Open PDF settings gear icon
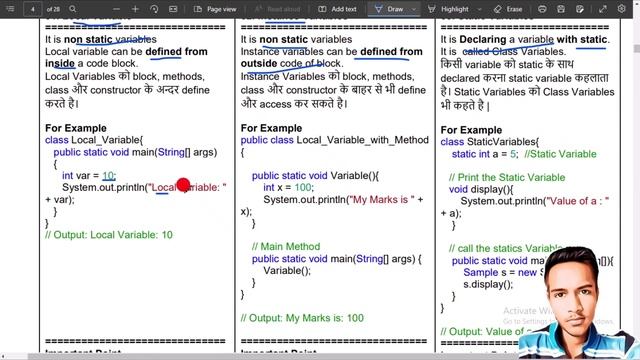 [622, 9]
